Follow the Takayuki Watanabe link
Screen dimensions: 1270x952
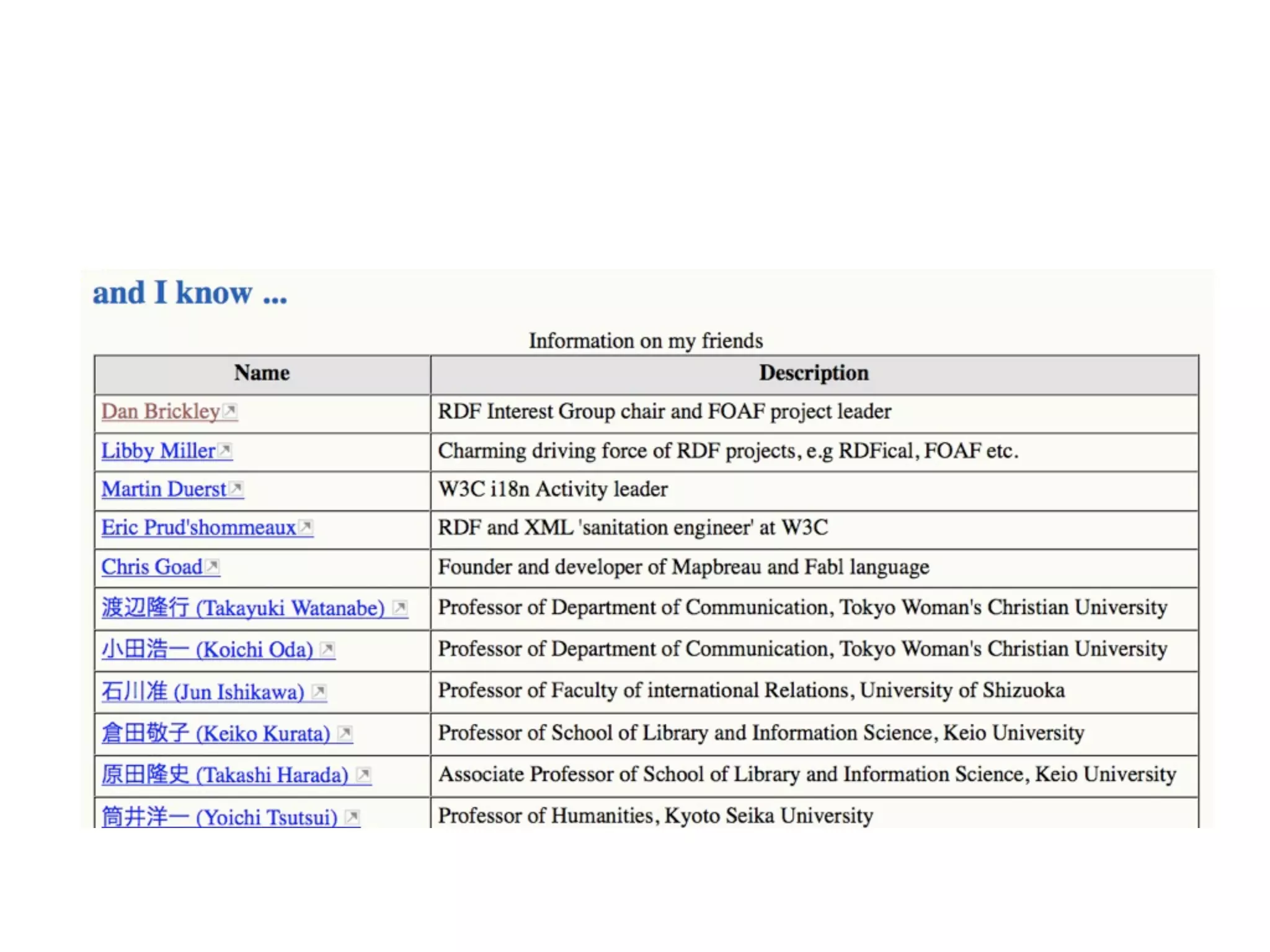point(243,608)
